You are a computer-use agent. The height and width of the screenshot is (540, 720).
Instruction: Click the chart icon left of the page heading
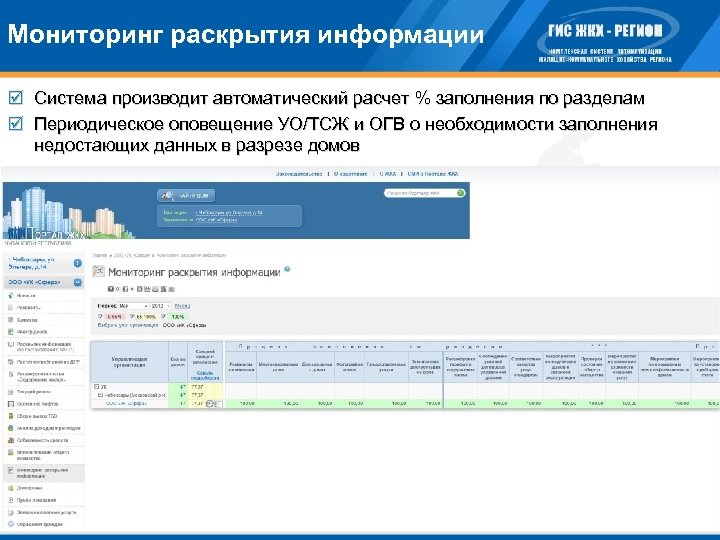[x=98, y=271]
